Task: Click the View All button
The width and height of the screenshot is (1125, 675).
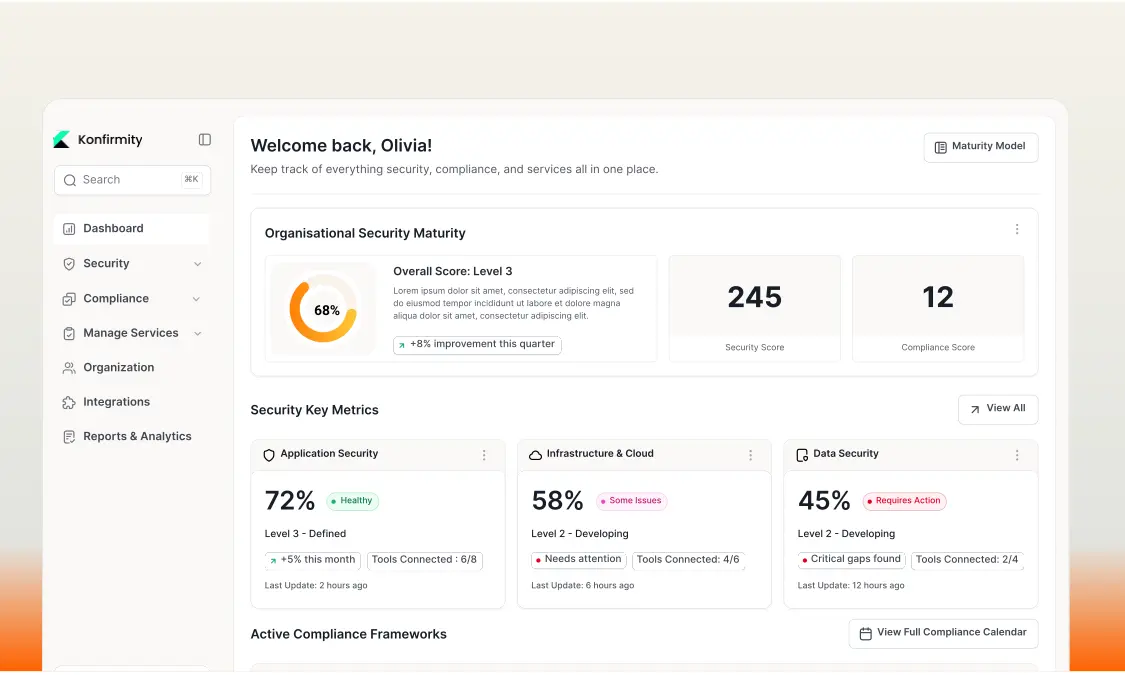Action: pyautogui.click(x=998, y=410)
